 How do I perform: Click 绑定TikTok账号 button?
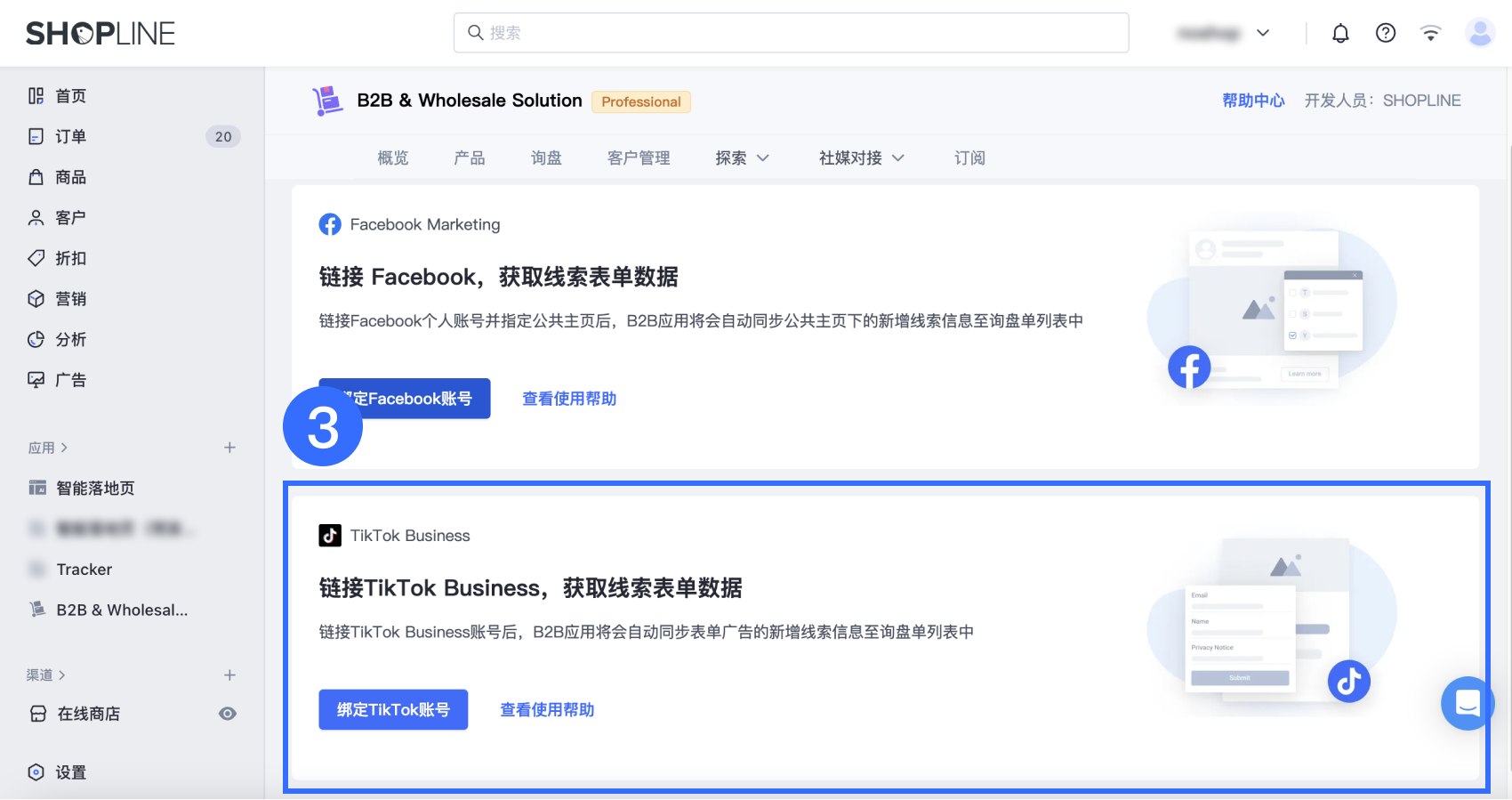pyautogui.click(x=393, y=709)
